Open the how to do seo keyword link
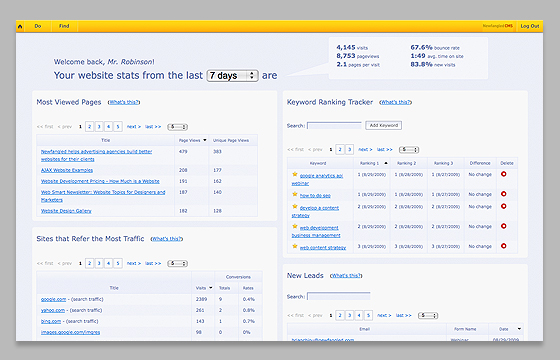 click(315, 196)
